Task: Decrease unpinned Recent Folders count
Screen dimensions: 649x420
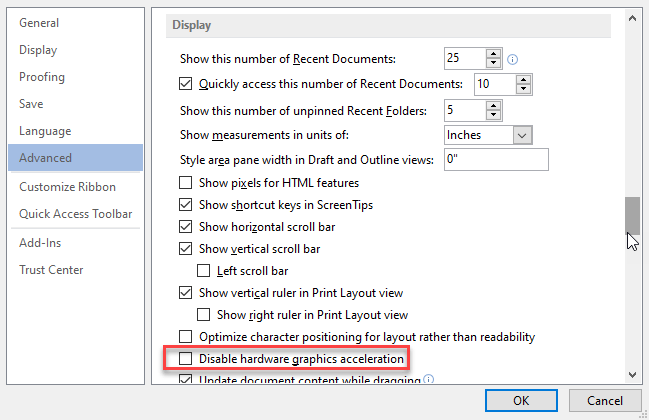Action: tap(493, 115)
